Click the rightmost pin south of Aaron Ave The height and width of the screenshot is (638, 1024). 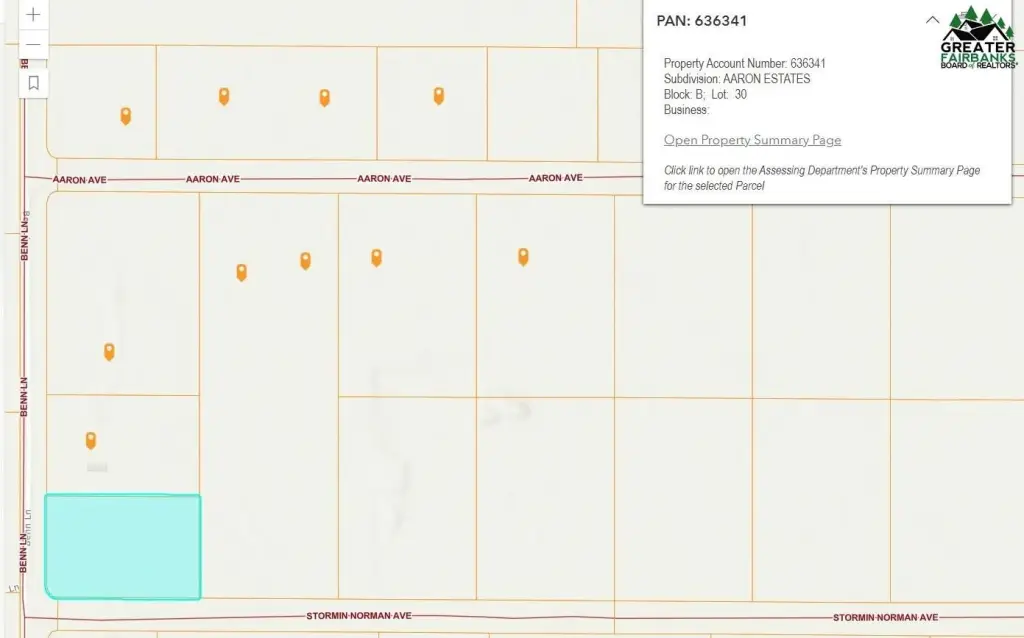(523, 256)
